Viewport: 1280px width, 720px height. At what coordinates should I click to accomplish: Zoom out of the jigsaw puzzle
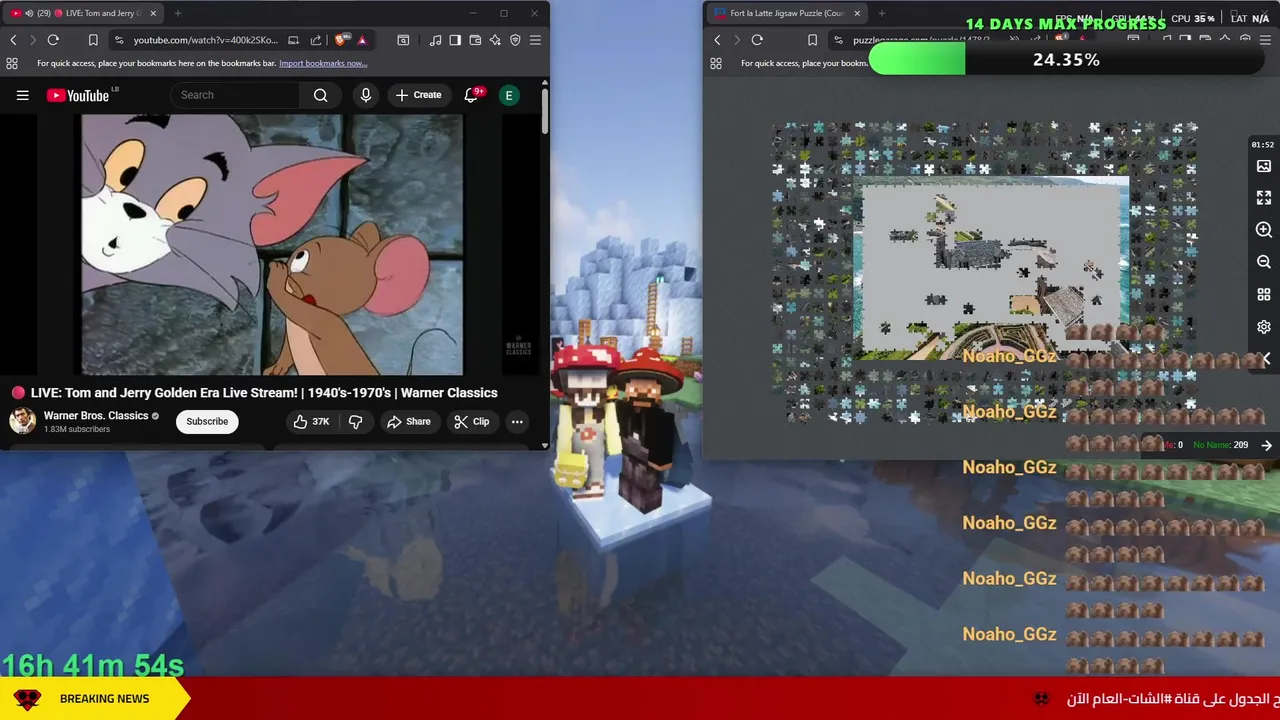[1264, 262]
